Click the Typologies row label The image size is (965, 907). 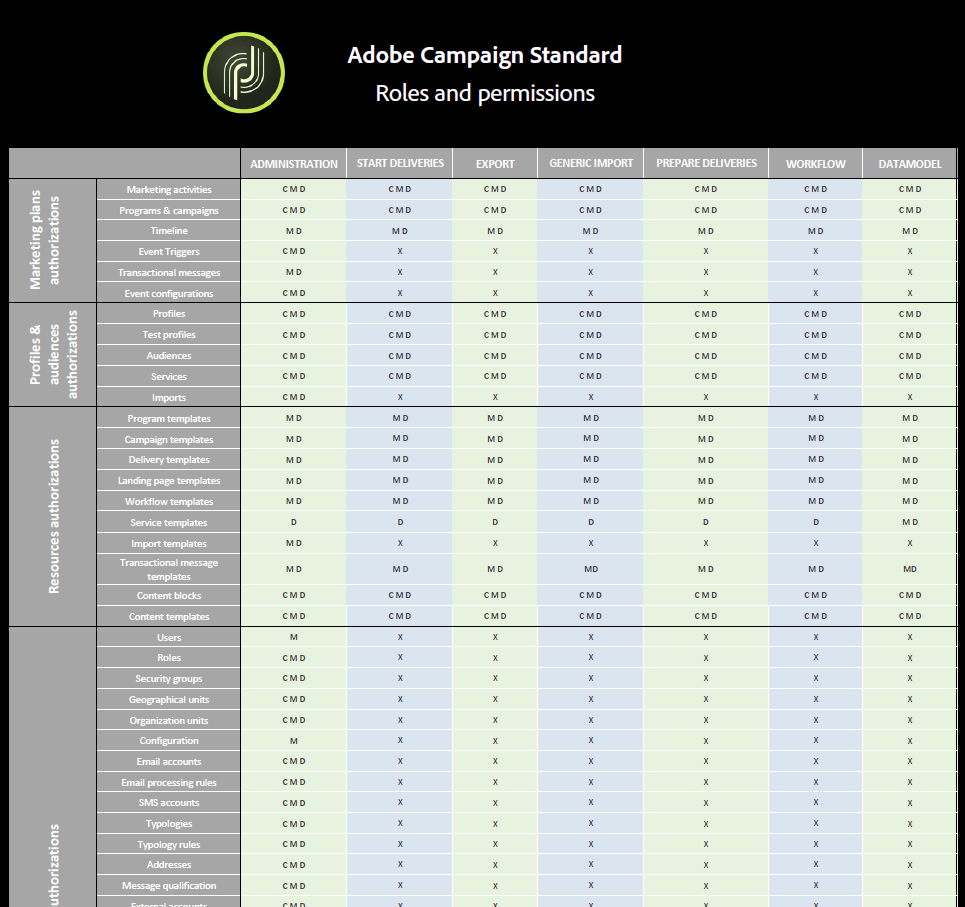tap(169, 824)
